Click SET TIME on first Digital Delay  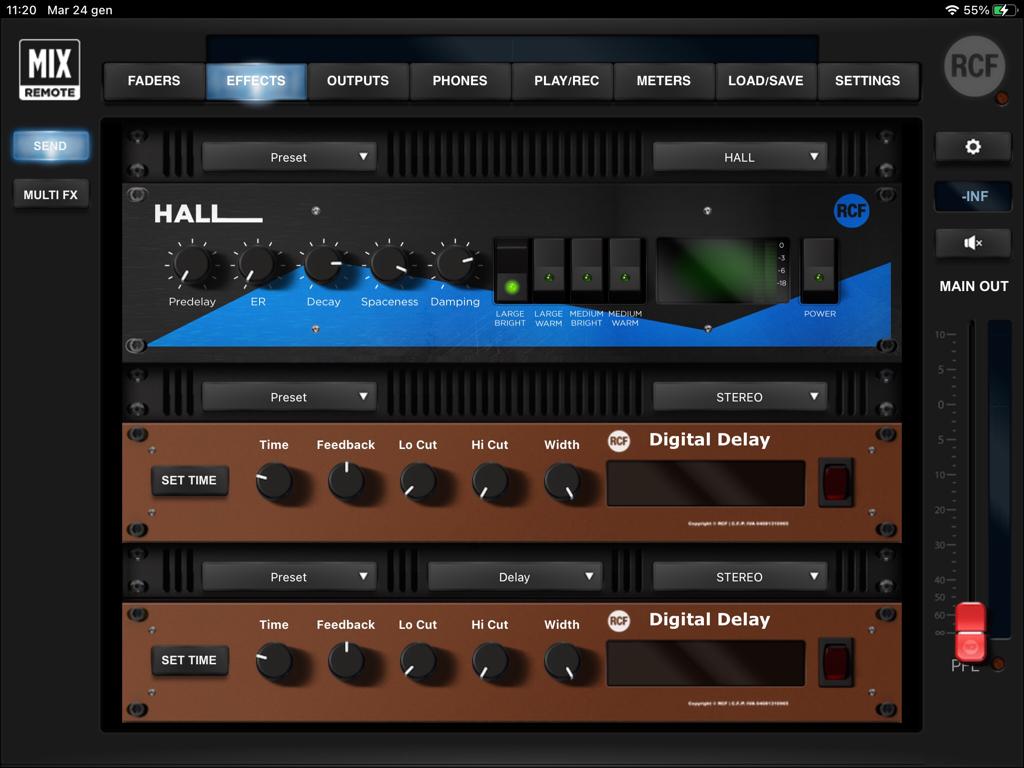pos(189,481)
